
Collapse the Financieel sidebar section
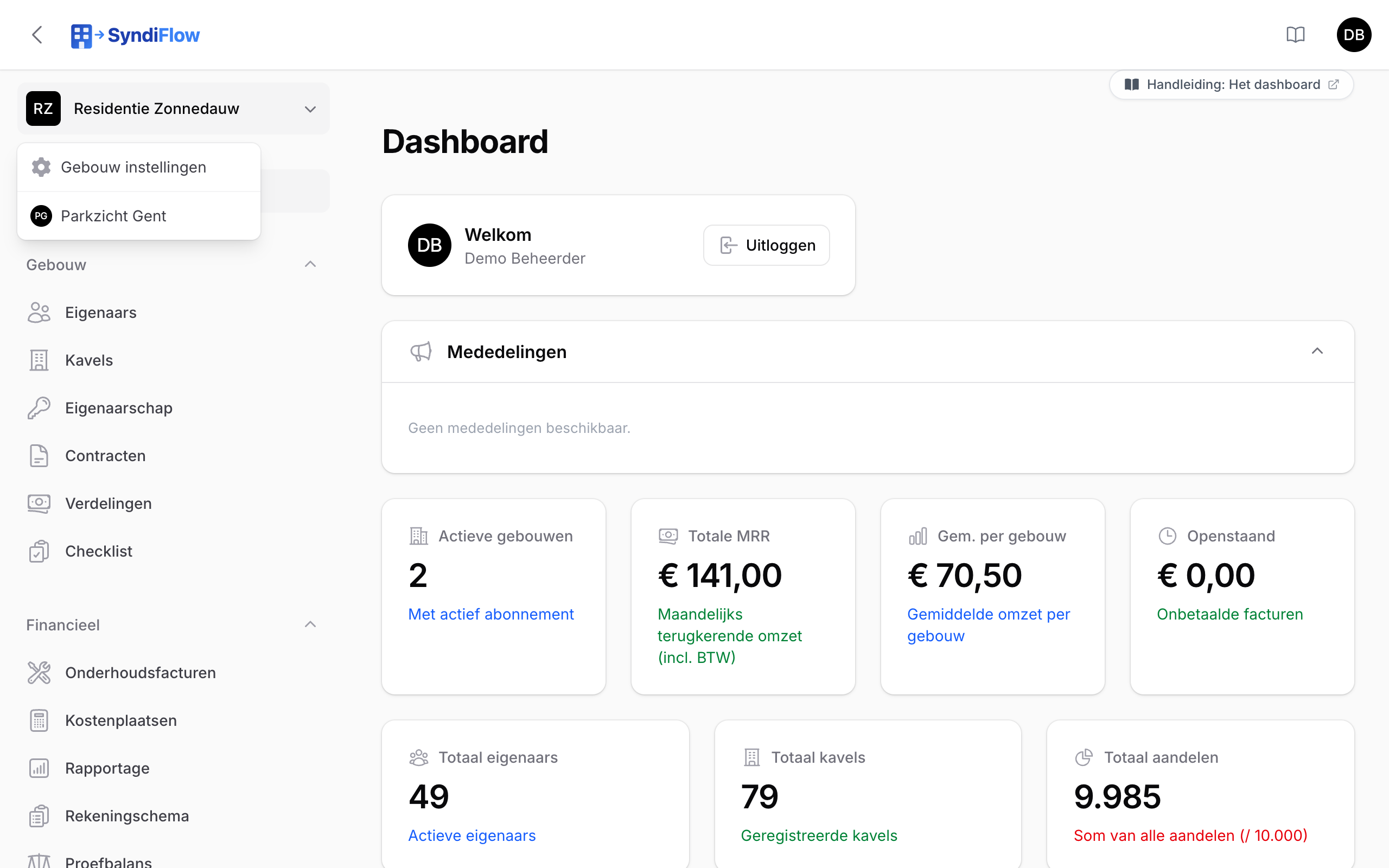pos(310,624)
